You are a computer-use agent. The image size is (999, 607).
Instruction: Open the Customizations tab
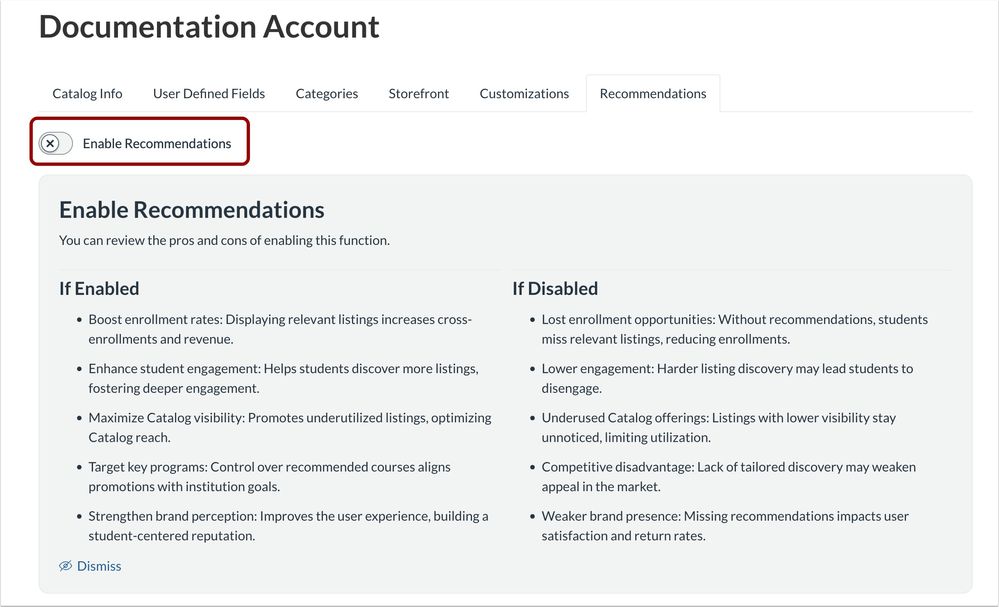point(524,94)
